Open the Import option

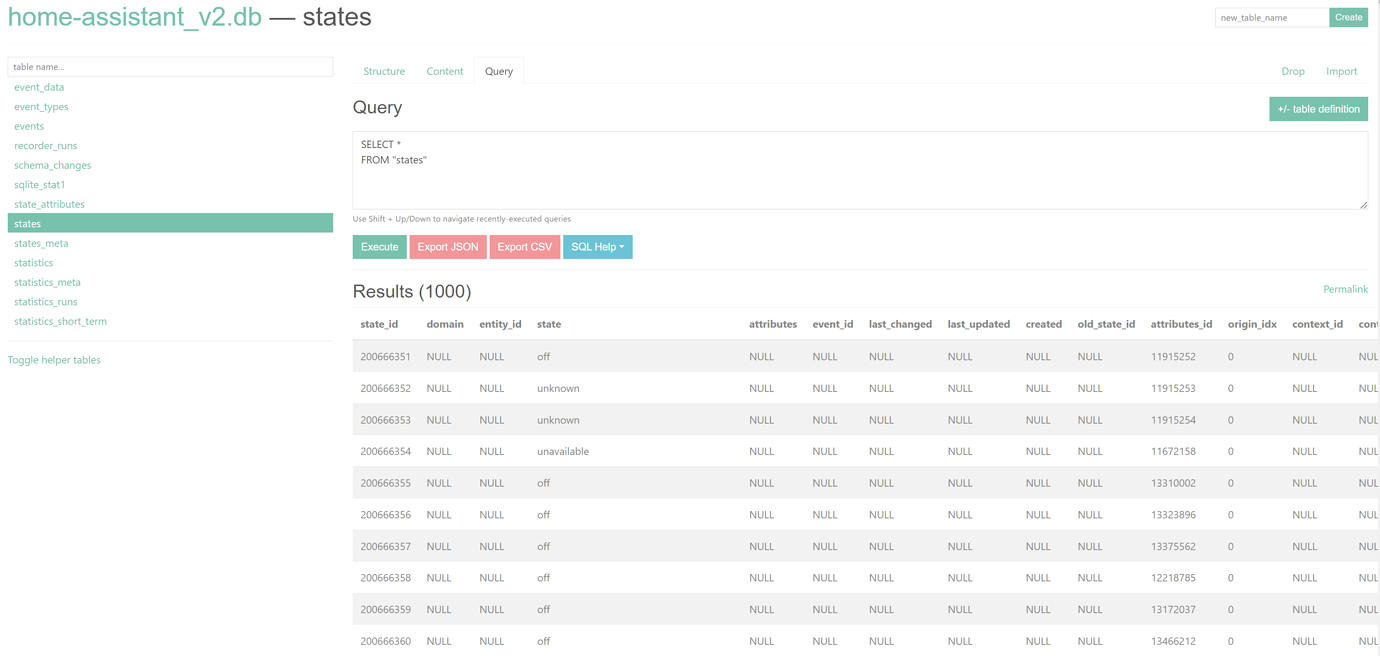pyautogui.click(x=1341, y=71)
